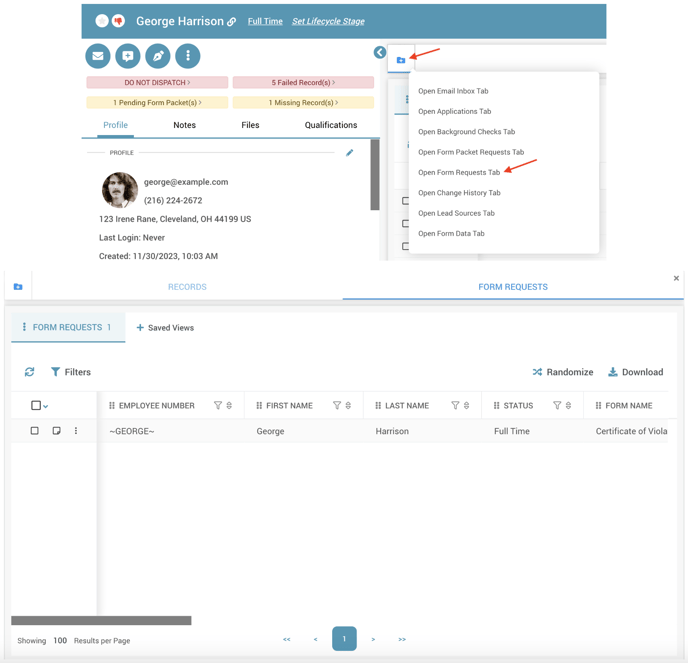
Task: Click the profile vertical scrollbar
Action: [x=375, y=175]
